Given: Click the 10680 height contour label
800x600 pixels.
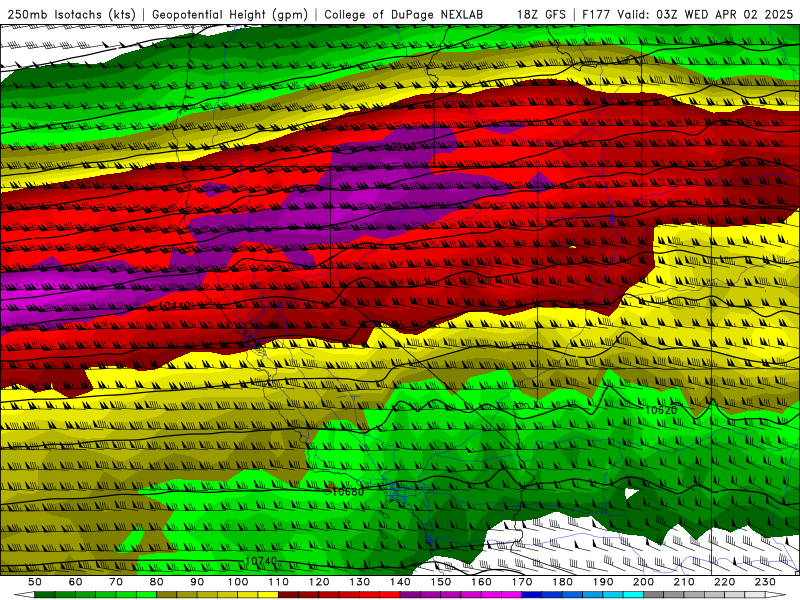Looking at the screenshot, I should pyautogui.click(x=347, y=492).
